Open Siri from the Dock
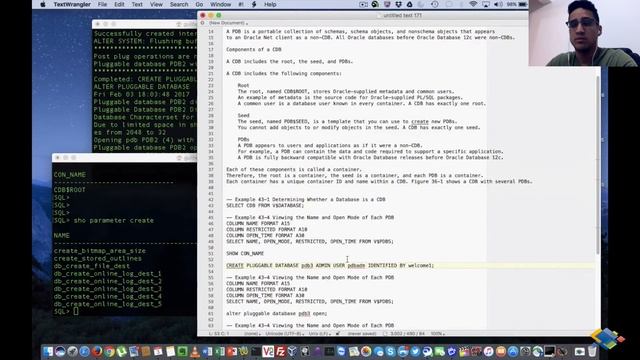Viewport: 640px width, 360px height. [60, 351]
